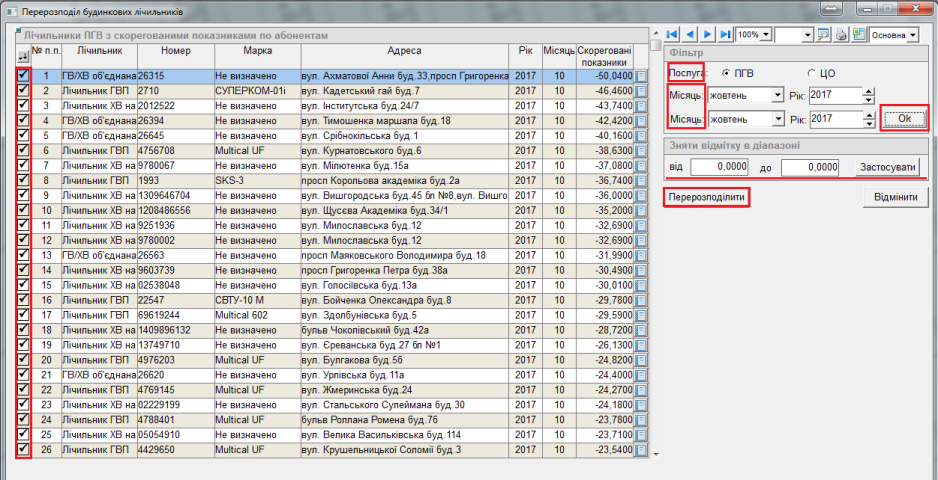938x480 pixels.
Task: Click the 'від' range value field
Action: (x=718, y=166)
